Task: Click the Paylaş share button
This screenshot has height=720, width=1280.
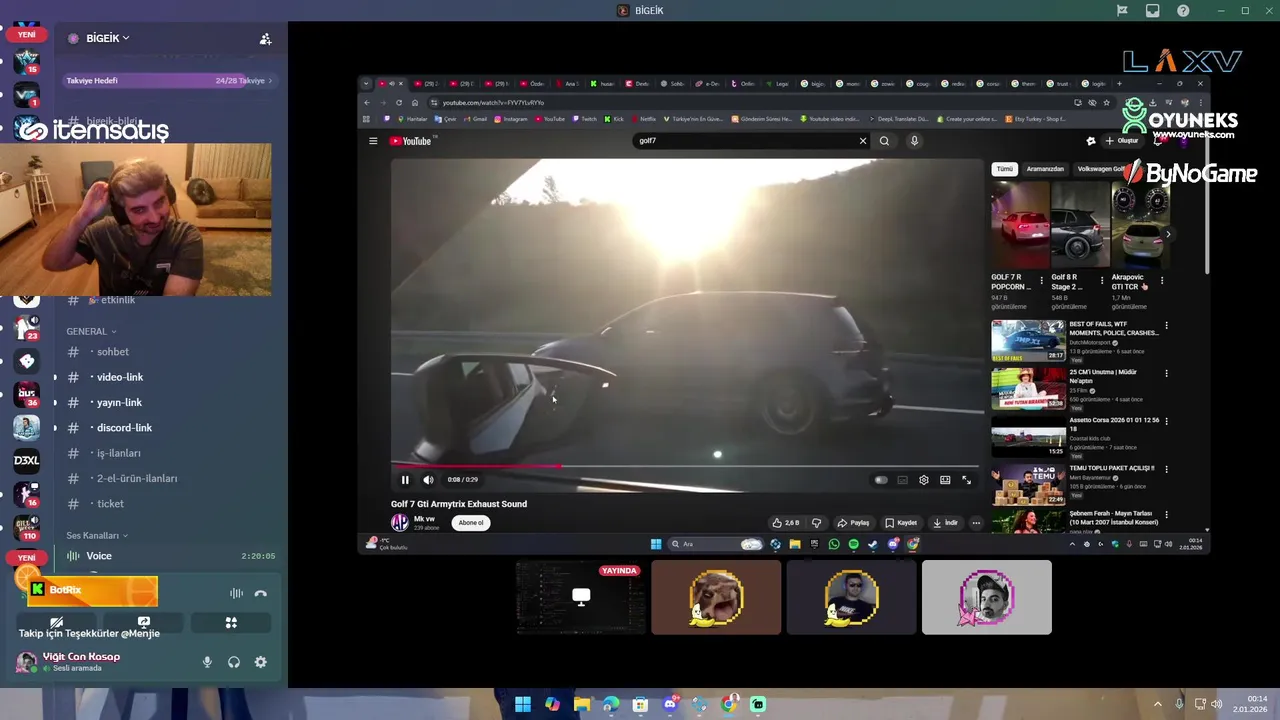Action: tap(854, 523)
